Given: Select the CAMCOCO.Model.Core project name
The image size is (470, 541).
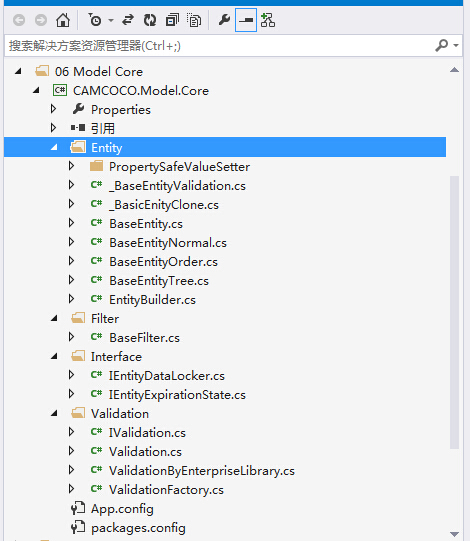Looking at the screenshot, I should tap(141, 91).
